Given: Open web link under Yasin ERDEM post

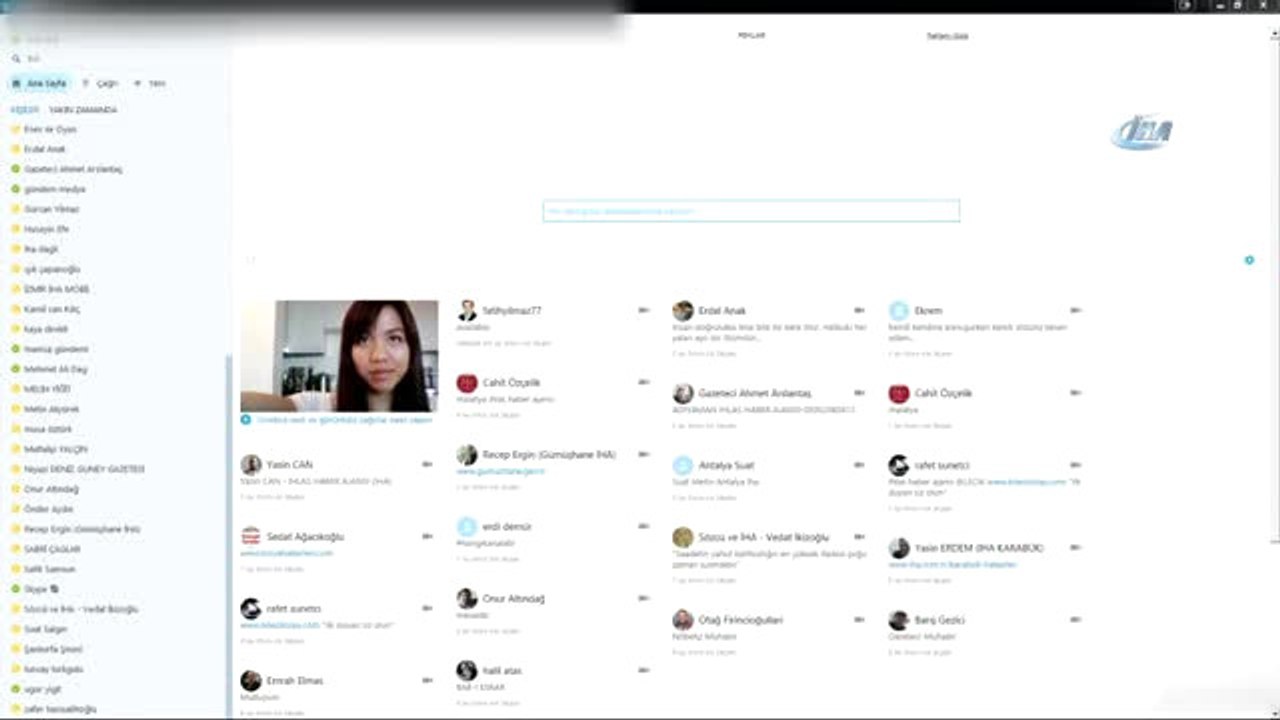Looking at the screenshot, I should point(953,564).
